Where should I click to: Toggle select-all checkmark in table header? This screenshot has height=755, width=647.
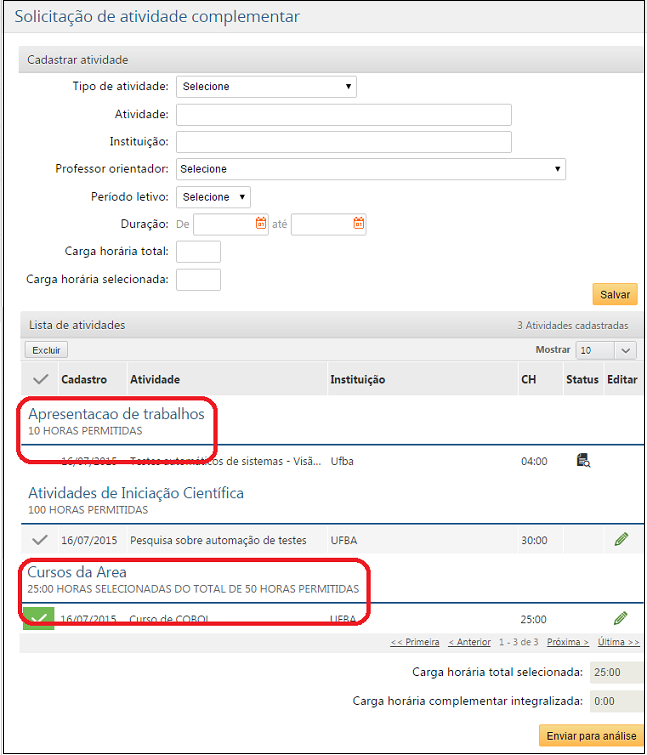pos(40,379)
